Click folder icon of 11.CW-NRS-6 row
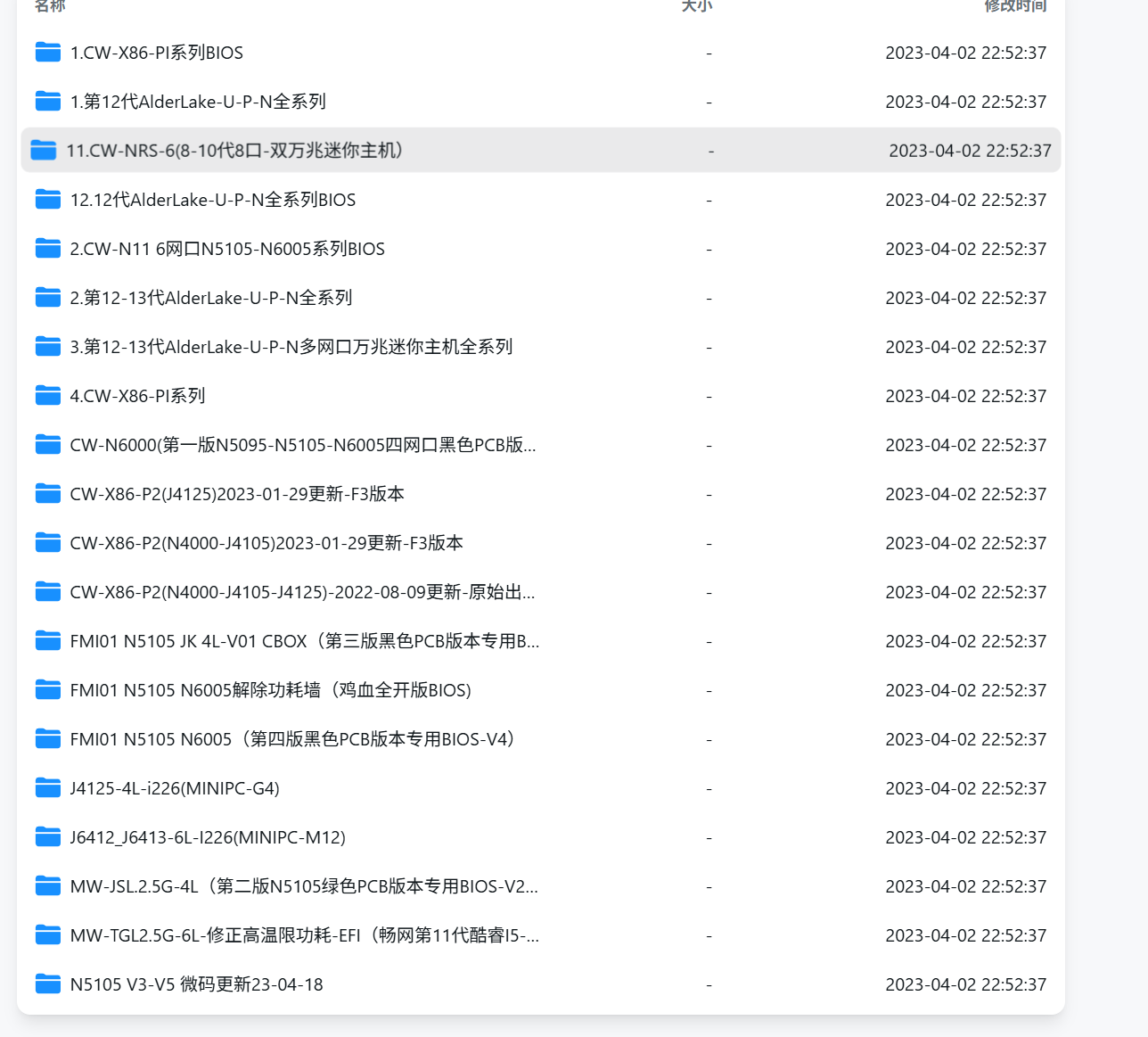 point(44,151)
